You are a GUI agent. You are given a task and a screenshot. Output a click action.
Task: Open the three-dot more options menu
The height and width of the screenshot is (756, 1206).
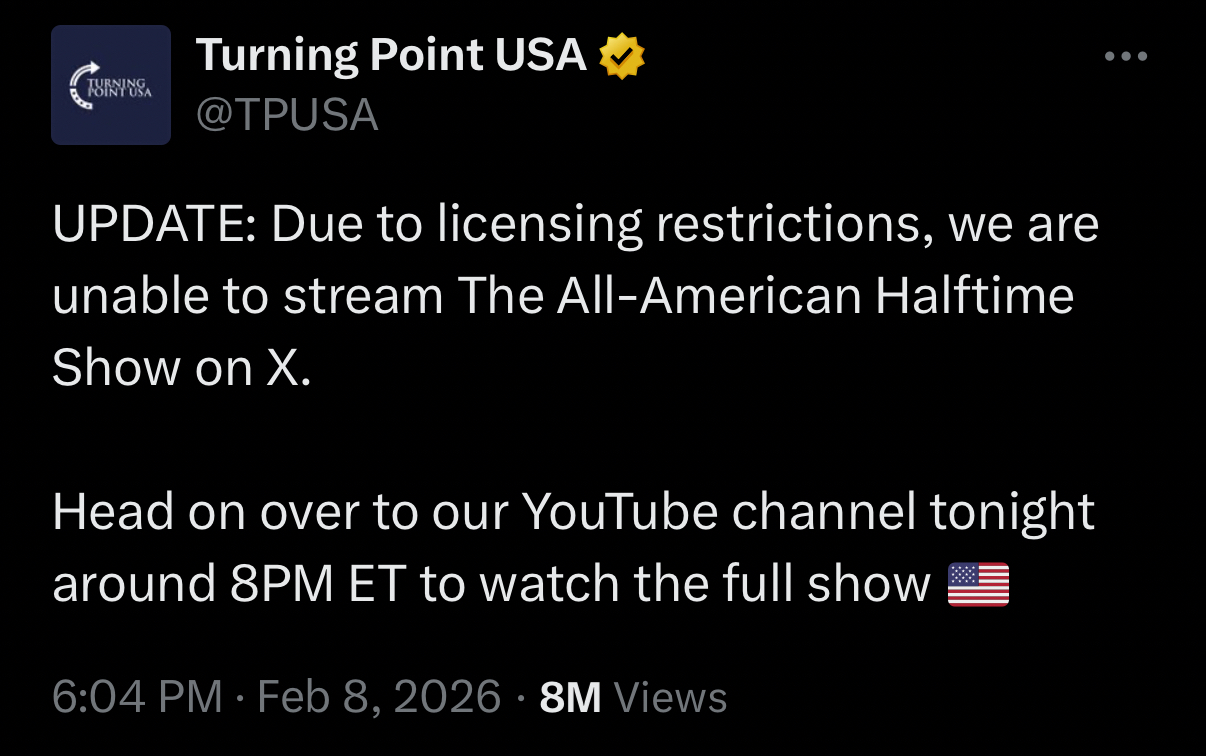[x=1126, y=57]
